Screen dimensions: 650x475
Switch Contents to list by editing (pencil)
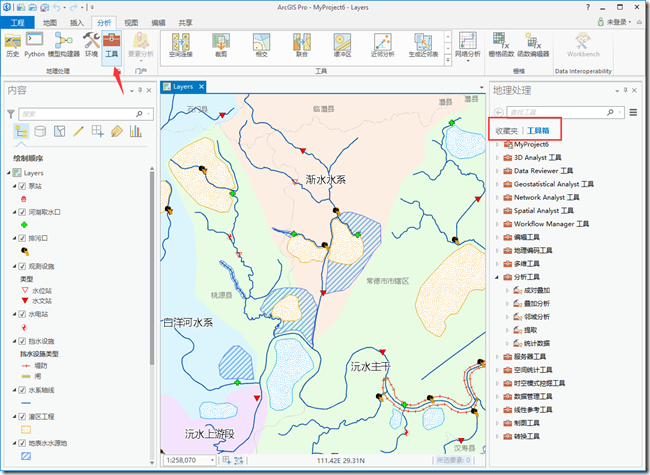pyautogui.click(x=78, y=131)
